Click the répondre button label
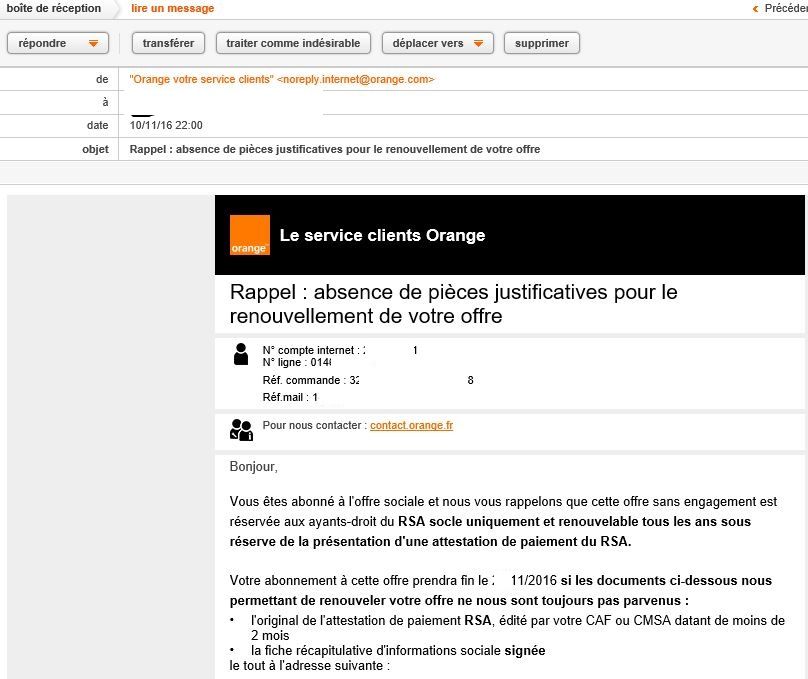808x679 pixels. pos(42,43)
